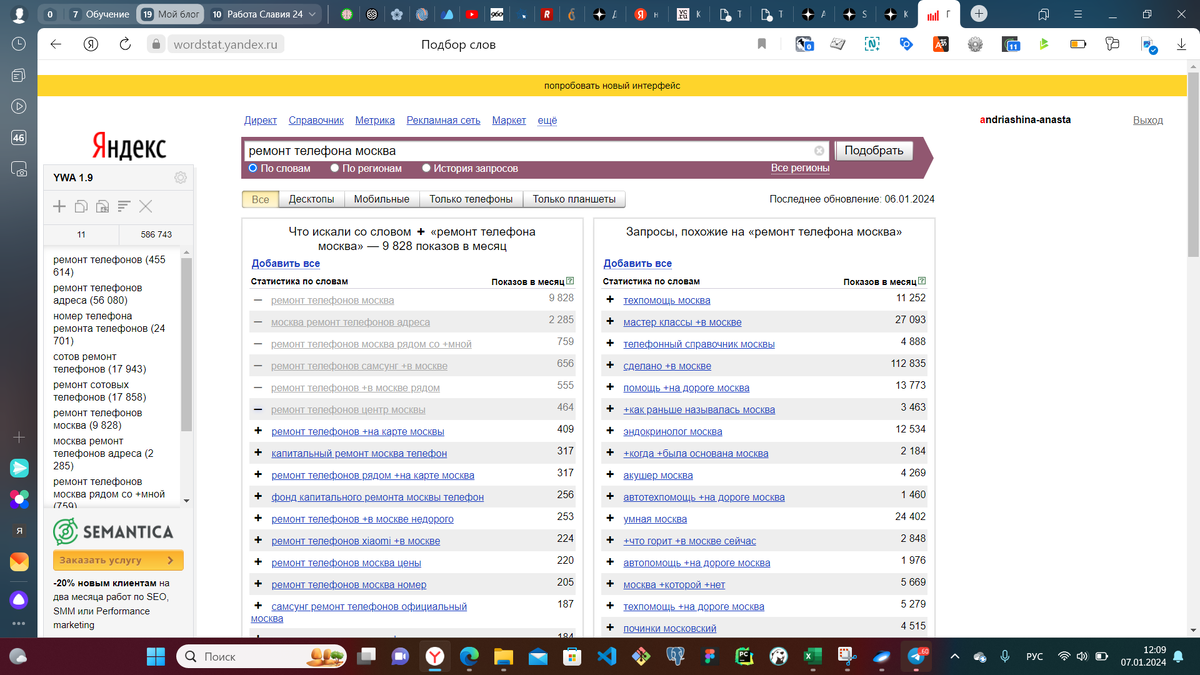Viewport: 1200px width, 675px height.
Task: Clear the YWA list with X icon
Action: [x=145, y=206]
